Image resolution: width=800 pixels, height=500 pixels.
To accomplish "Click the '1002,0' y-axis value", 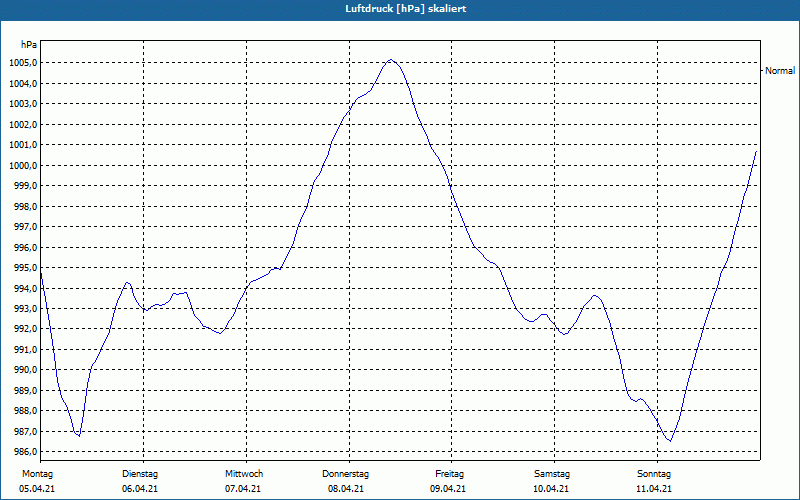I will pyautogui.click(x=23, y=124).
